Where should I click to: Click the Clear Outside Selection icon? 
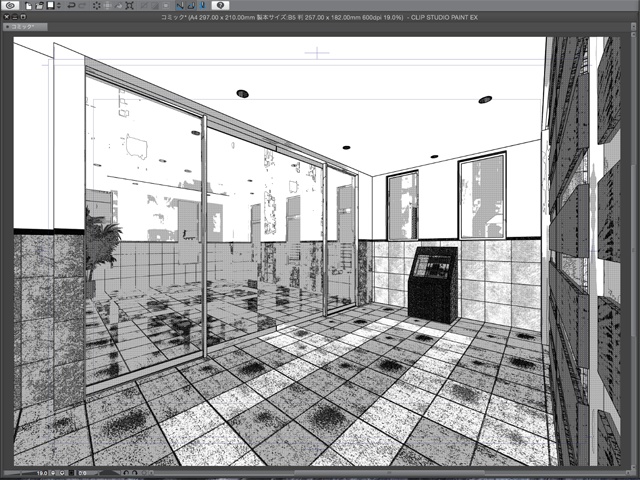pyautogui.click(x=108, y=6)
